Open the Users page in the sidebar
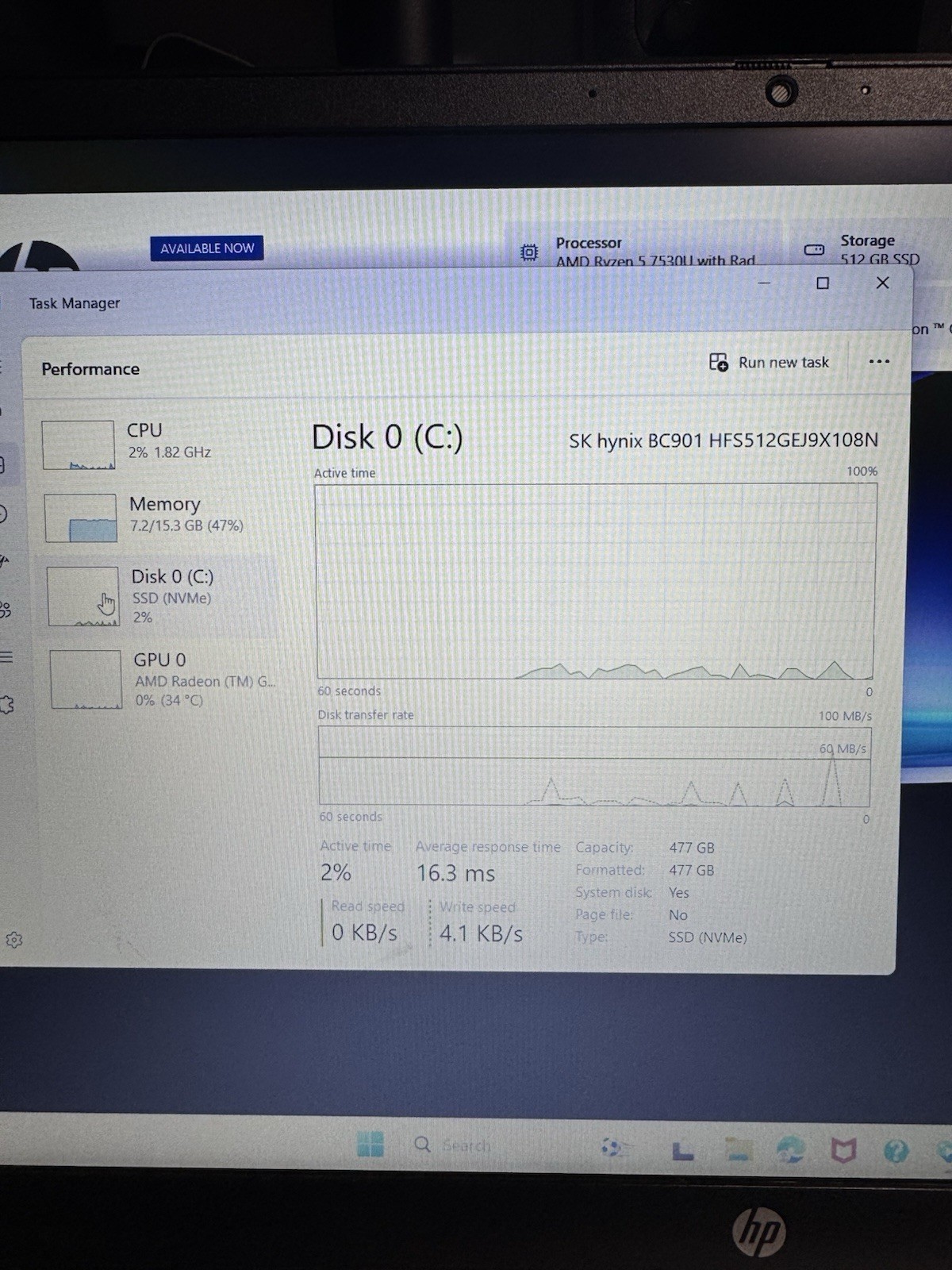This screenshot has height=1270, width=952. [x=5, y=610]
